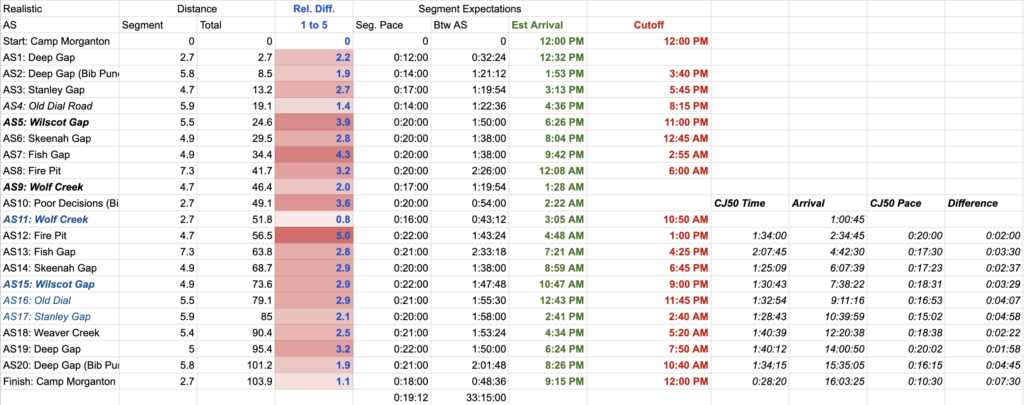Screen dimensions: 1024x405
Task: Select the red 'Cutoff' header cell
Action: pyautogui.click(x=649, y=25)
